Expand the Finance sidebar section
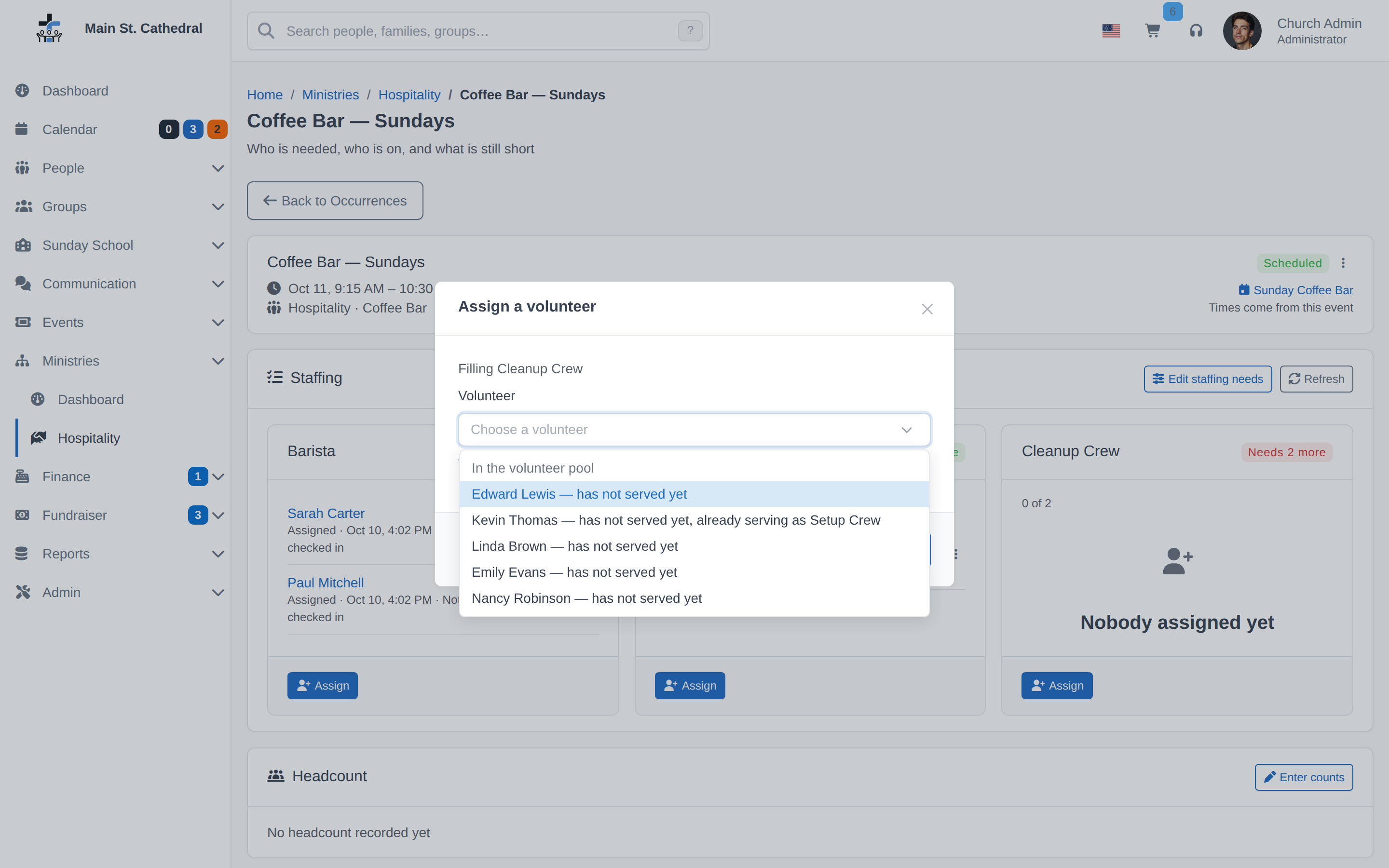 tap(218, 476)
